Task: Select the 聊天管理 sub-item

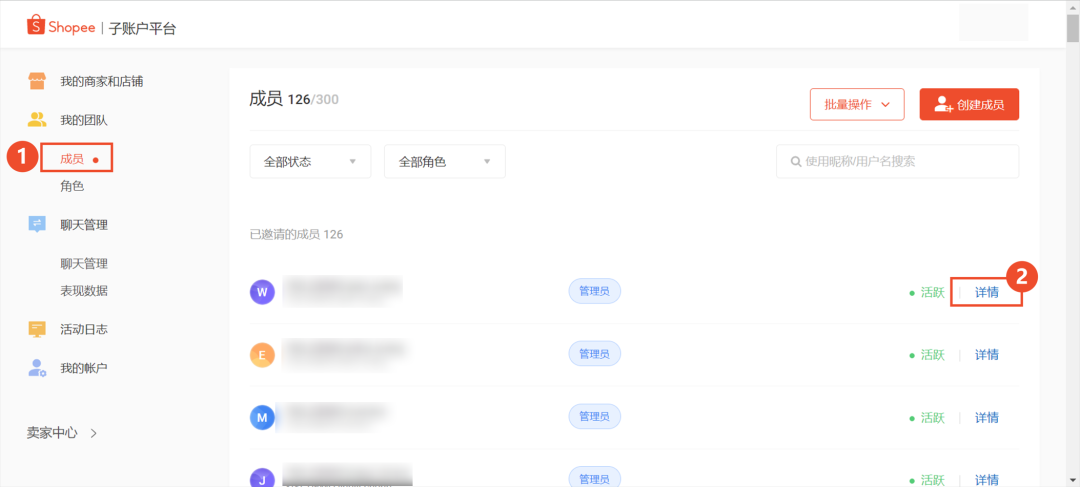Action: click(x=83, y=264)
